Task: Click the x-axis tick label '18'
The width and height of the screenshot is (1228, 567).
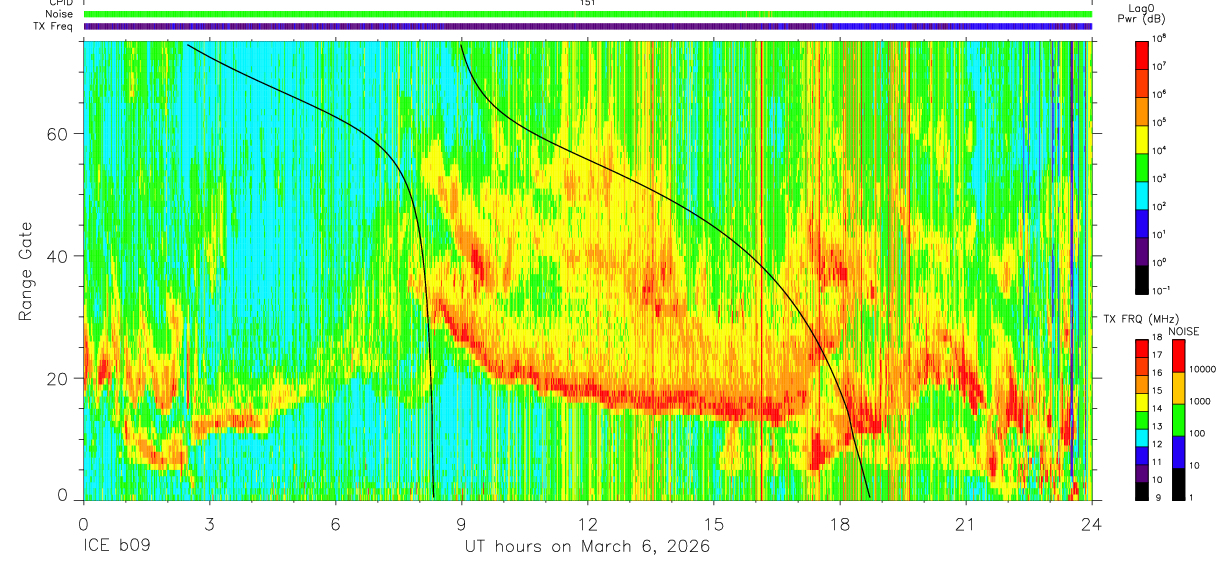Action: pos(840,524)
